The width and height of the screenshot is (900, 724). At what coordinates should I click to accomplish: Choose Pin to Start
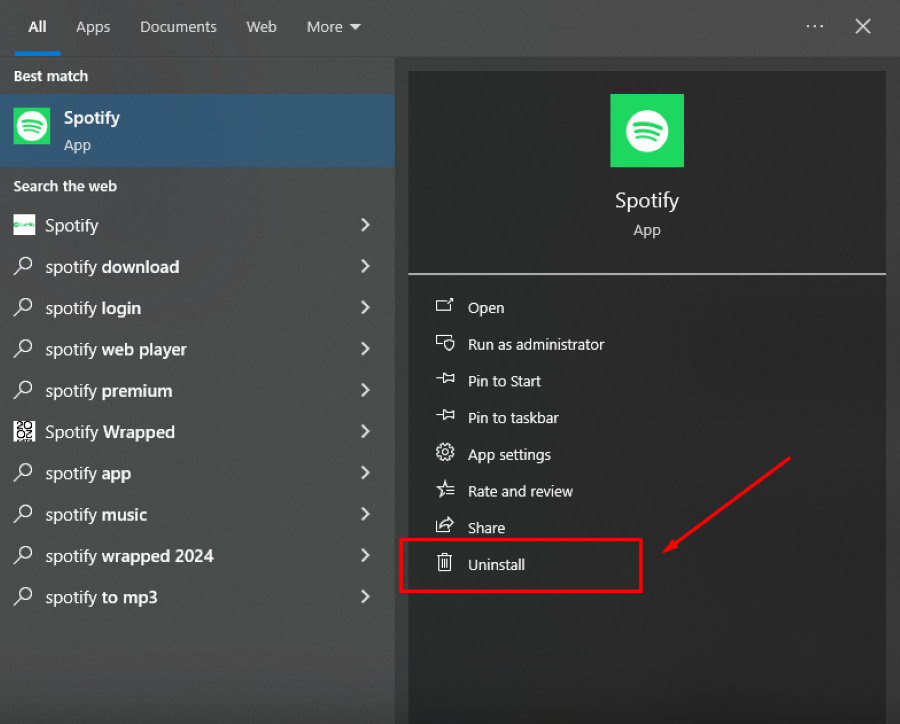click(x=504, y=381)
